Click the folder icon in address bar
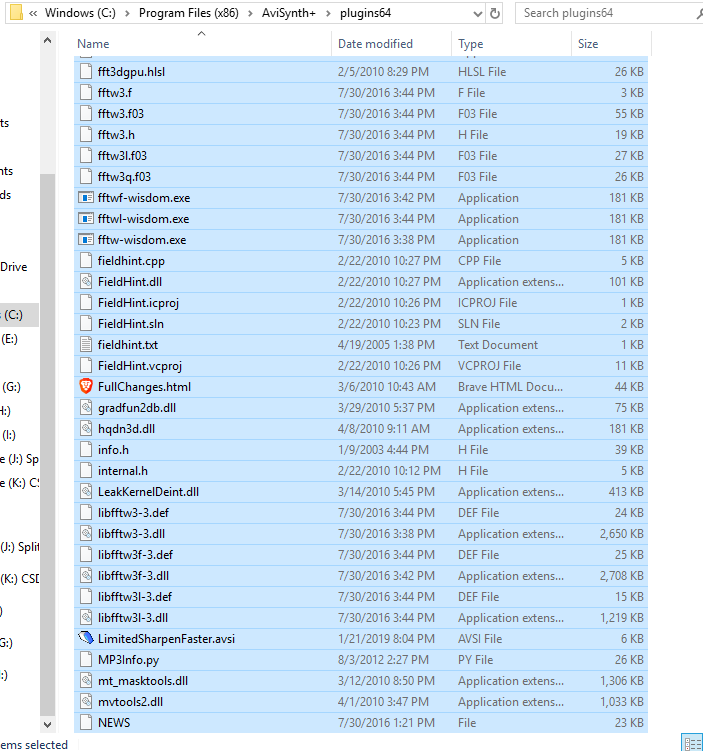The height and width of the screenshot is (751, 703). coord(16,12)
